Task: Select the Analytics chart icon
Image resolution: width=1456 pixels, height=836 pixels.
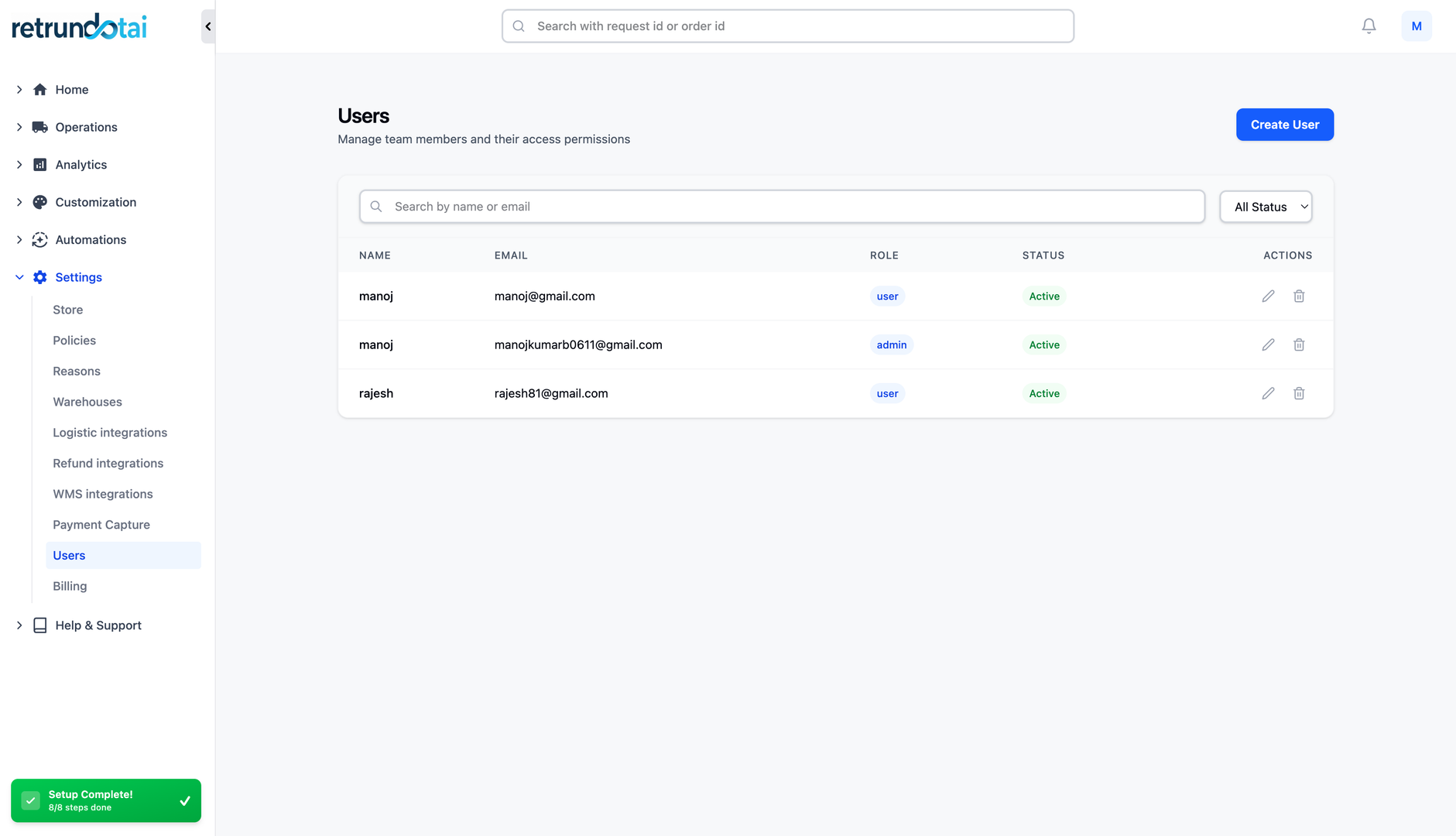Action: [39, 164]
